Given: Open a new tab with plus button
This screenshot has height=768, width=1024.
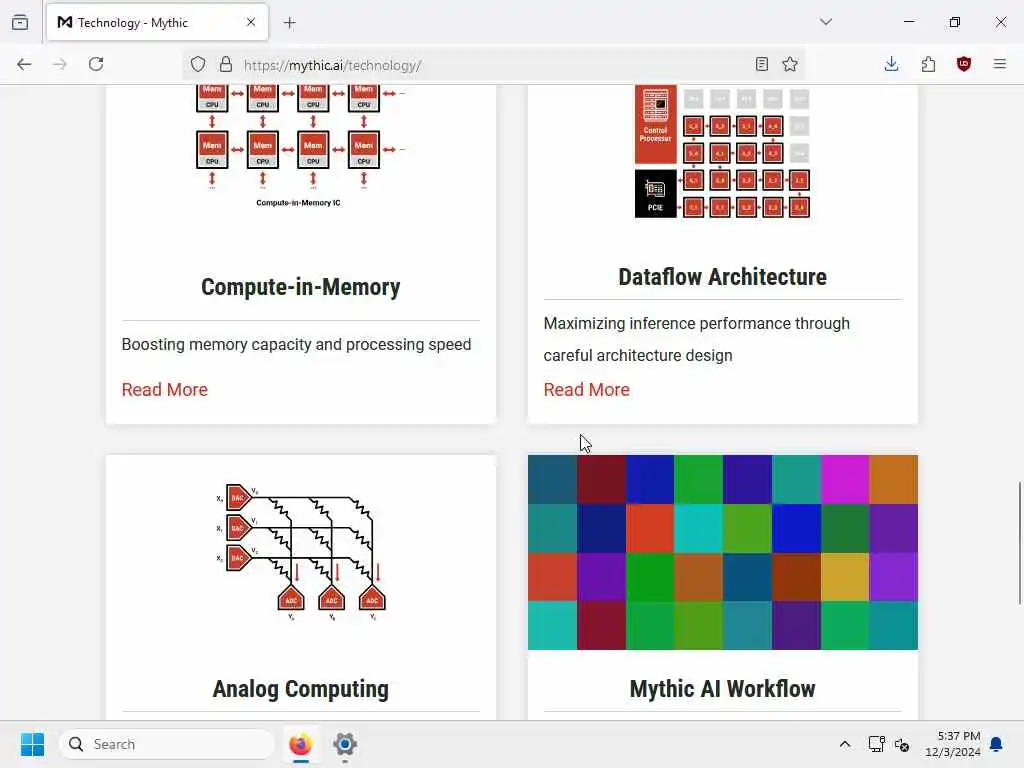Looking at the screenshot, I should (290, 23).
